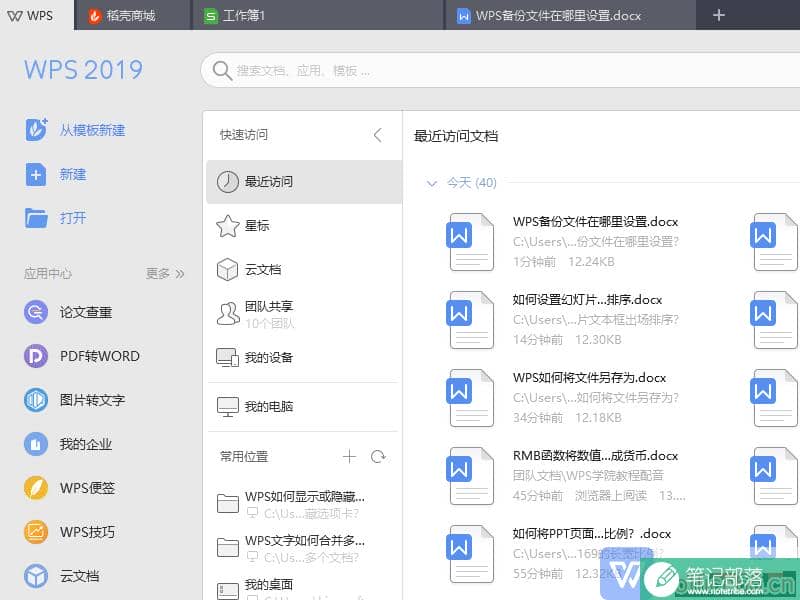Open folder WPS如何显示或隐藏...
800x600 pixels.
click(304, 504)
